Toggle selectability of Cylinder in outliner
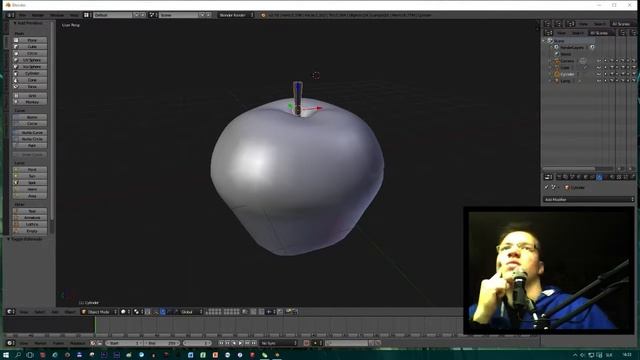Screen dimensions: 640x360 click(x=606, y=74)
